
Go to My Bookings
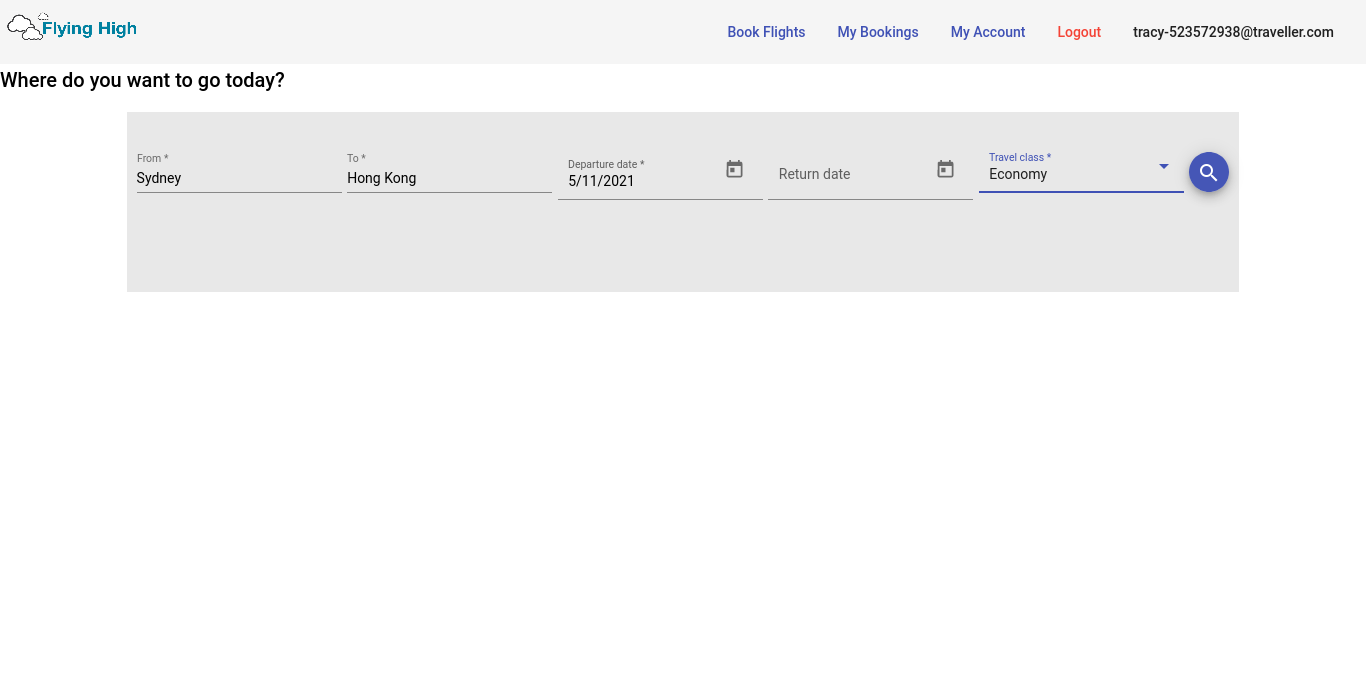878,32
